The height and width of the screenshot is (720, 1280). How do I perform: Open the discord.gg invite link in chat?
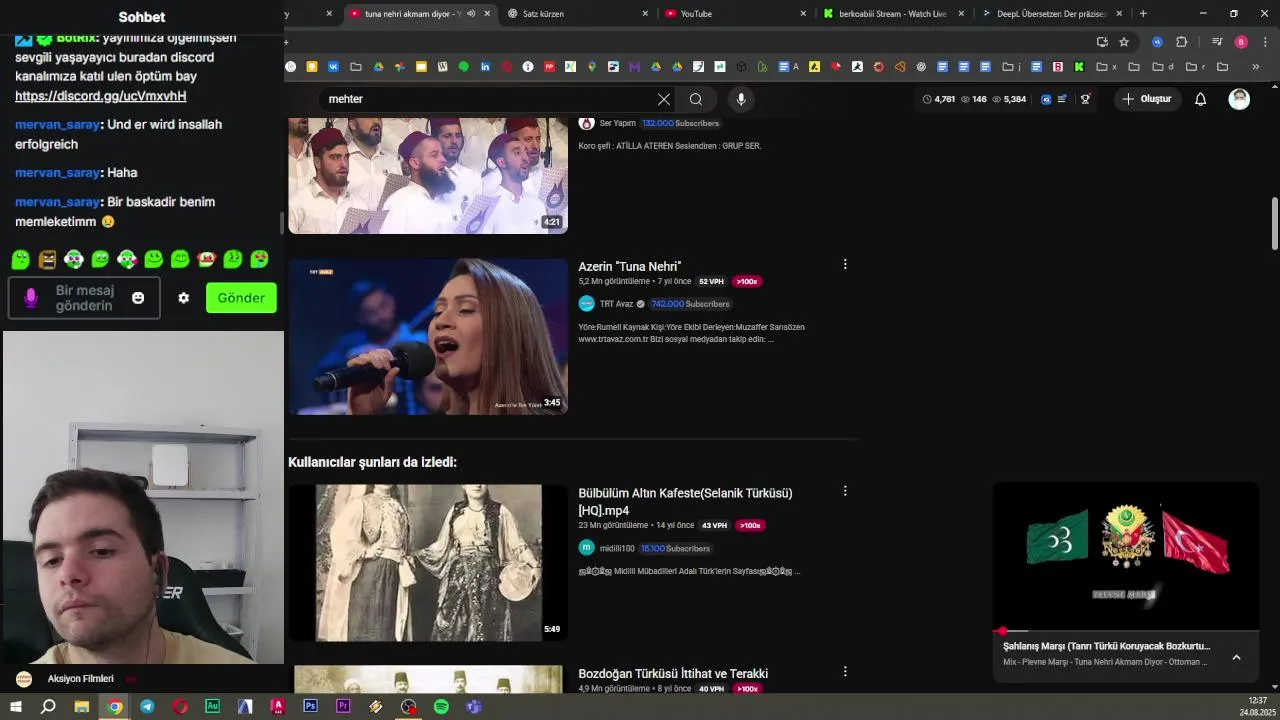[101, 96]
